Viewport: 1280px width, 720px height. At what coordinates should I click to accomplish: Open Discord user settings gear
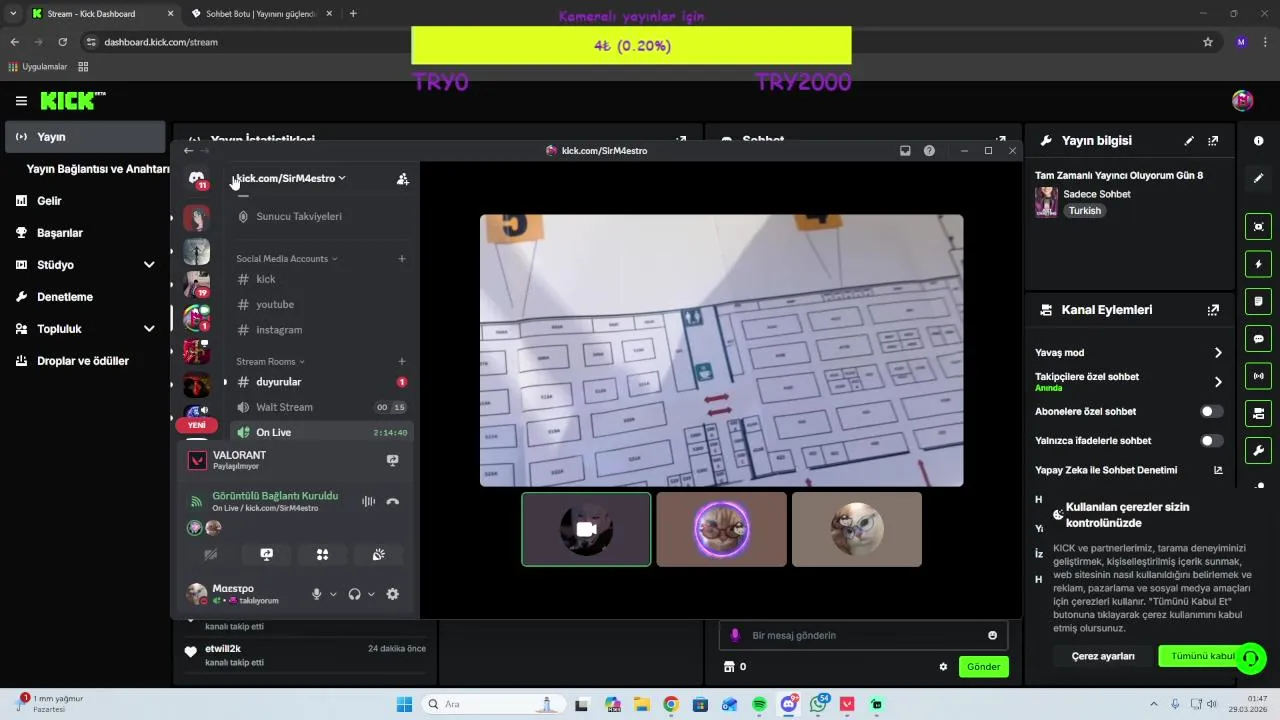coord(392,594)
